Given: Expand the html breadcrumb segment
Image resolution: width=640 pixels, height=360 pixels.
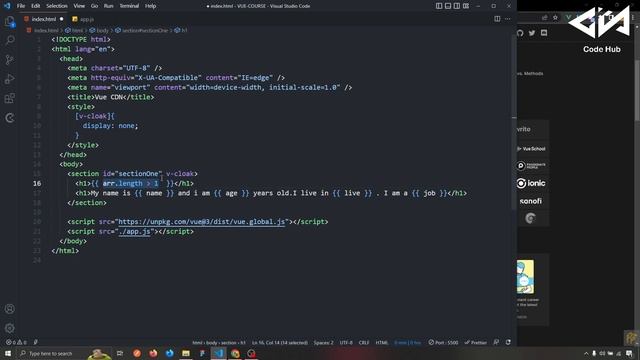Looking at the screenshot, I should click(x=74, y=30).
